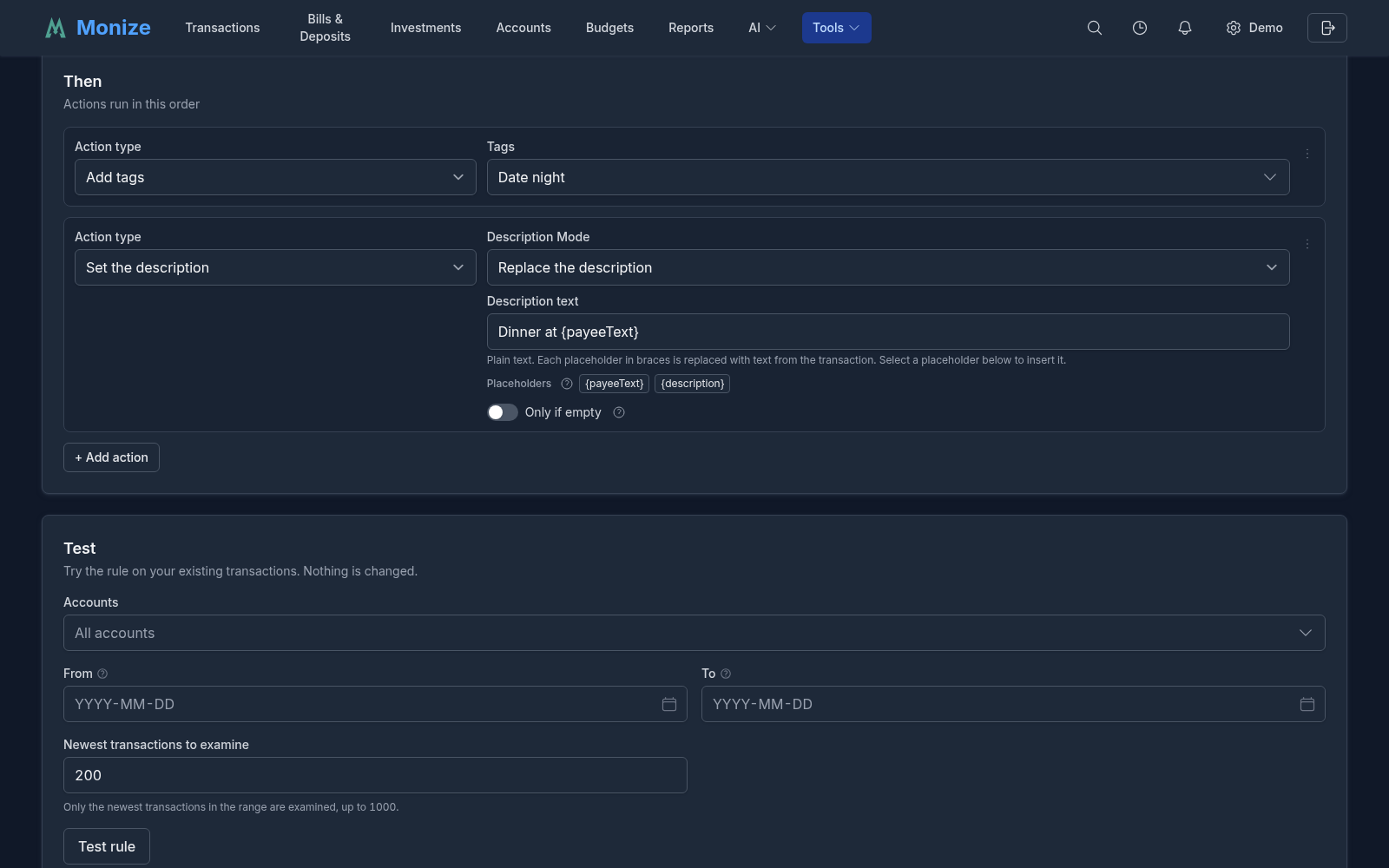
Task: Open Replace the description mode dropdown
Action: coord(888,267)
